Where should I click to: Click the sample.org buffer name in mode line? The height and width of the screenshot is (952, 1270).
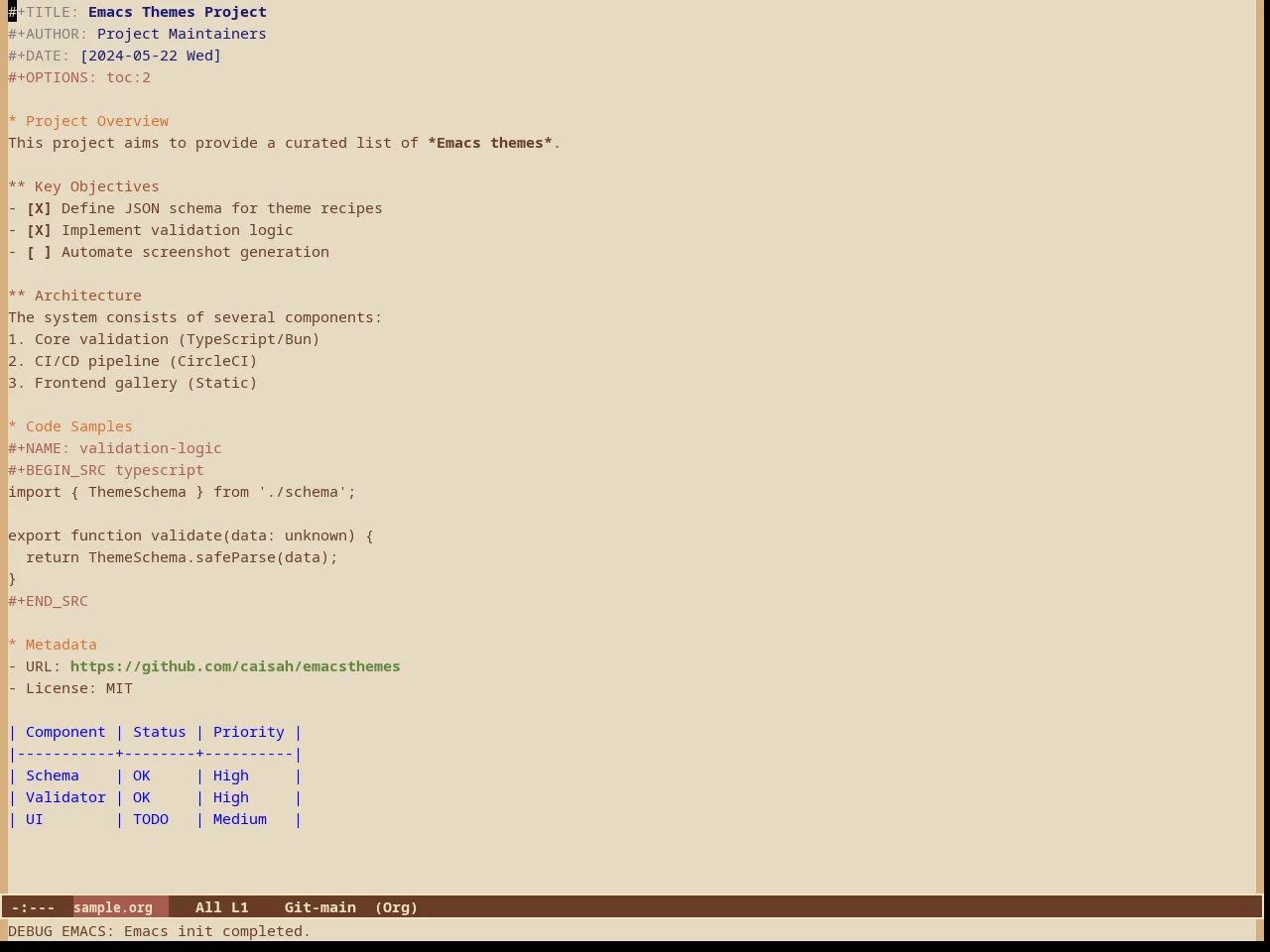click(113, 907)
